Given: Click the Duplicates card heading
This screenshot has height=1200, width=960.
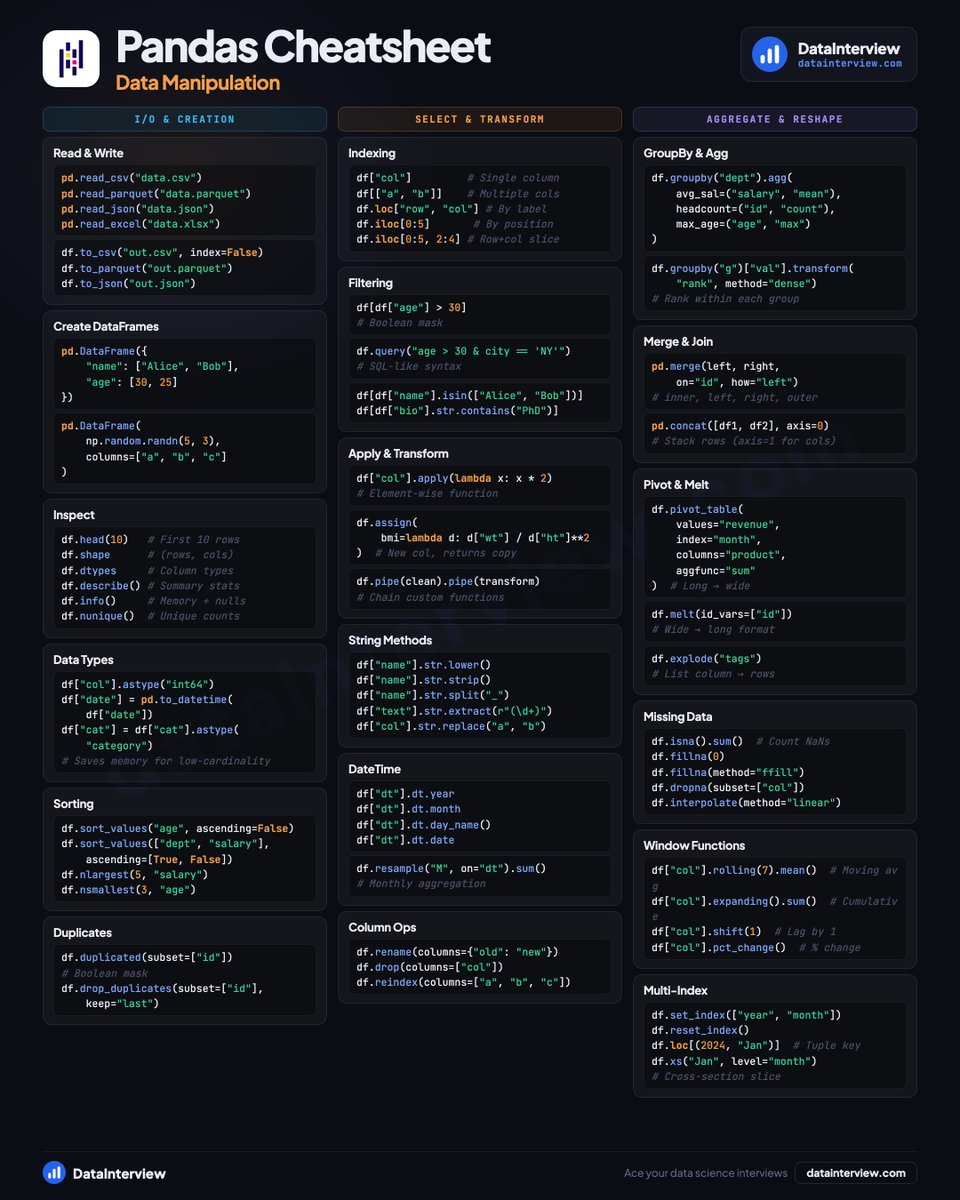Looking at the screenshot, I should (82, 933).
